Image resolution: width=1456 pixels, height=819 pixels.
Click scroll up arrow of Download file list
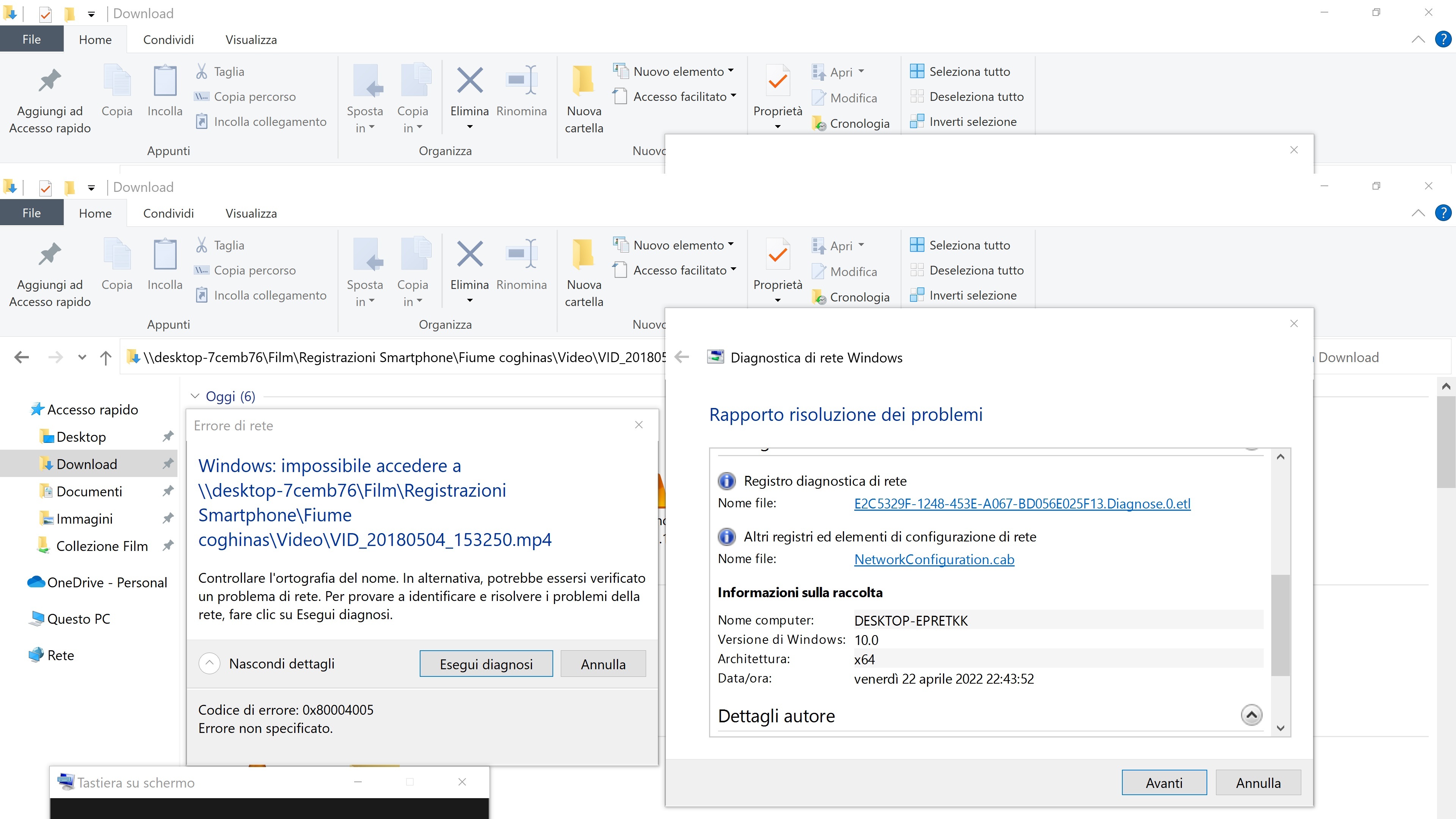[x=1446, y=386]
